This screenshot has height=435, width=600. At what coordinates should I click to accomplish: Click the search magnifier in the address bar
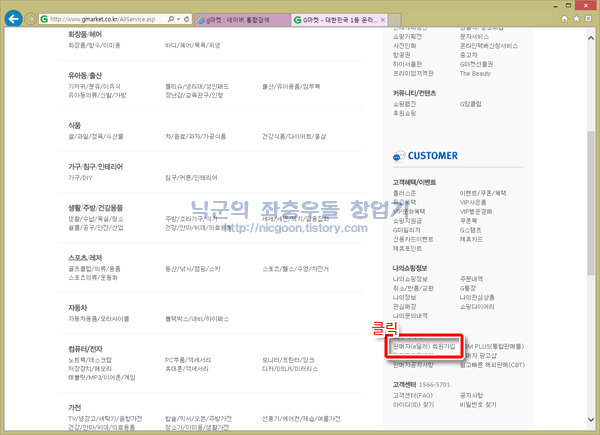(171, 19)
